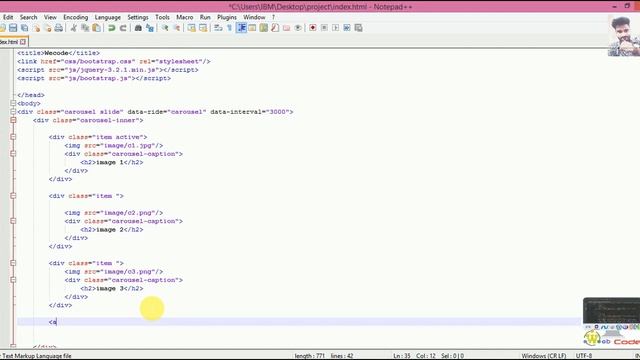Click the Copy toolbar icon
Viewport: 640px width, 360px height.
[85, 28]
